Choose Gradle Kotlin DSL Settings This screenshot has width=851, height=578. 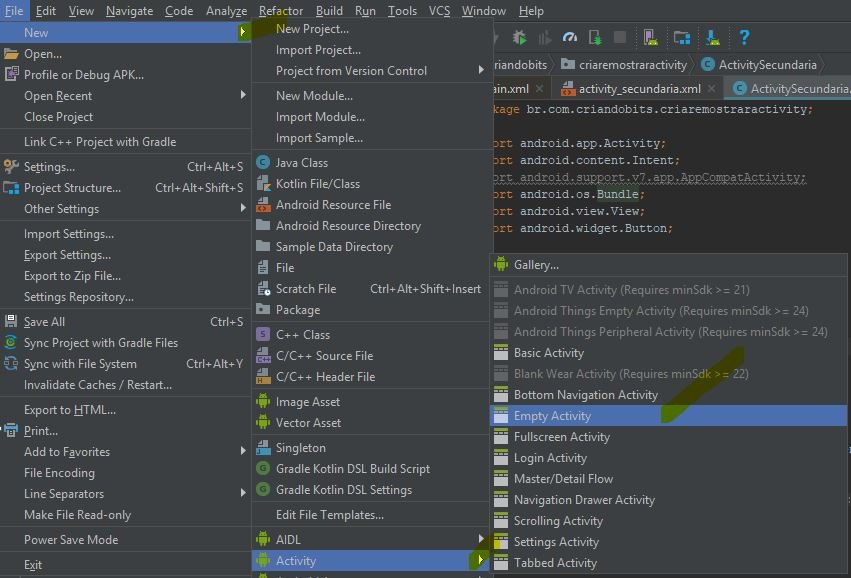[372, 490]
